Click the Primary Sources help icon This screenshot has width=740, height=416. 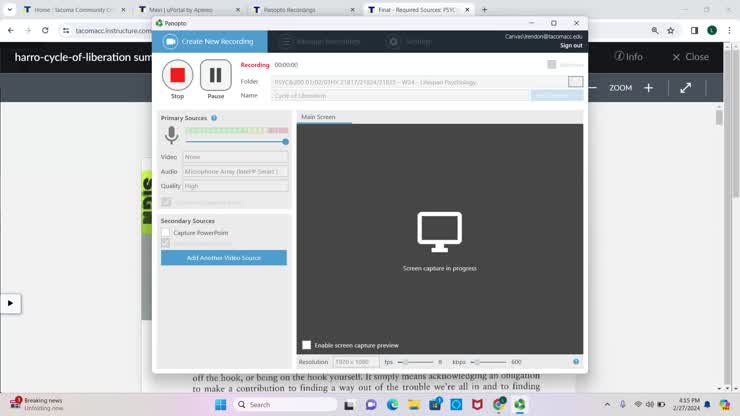(x=214, y=118)
